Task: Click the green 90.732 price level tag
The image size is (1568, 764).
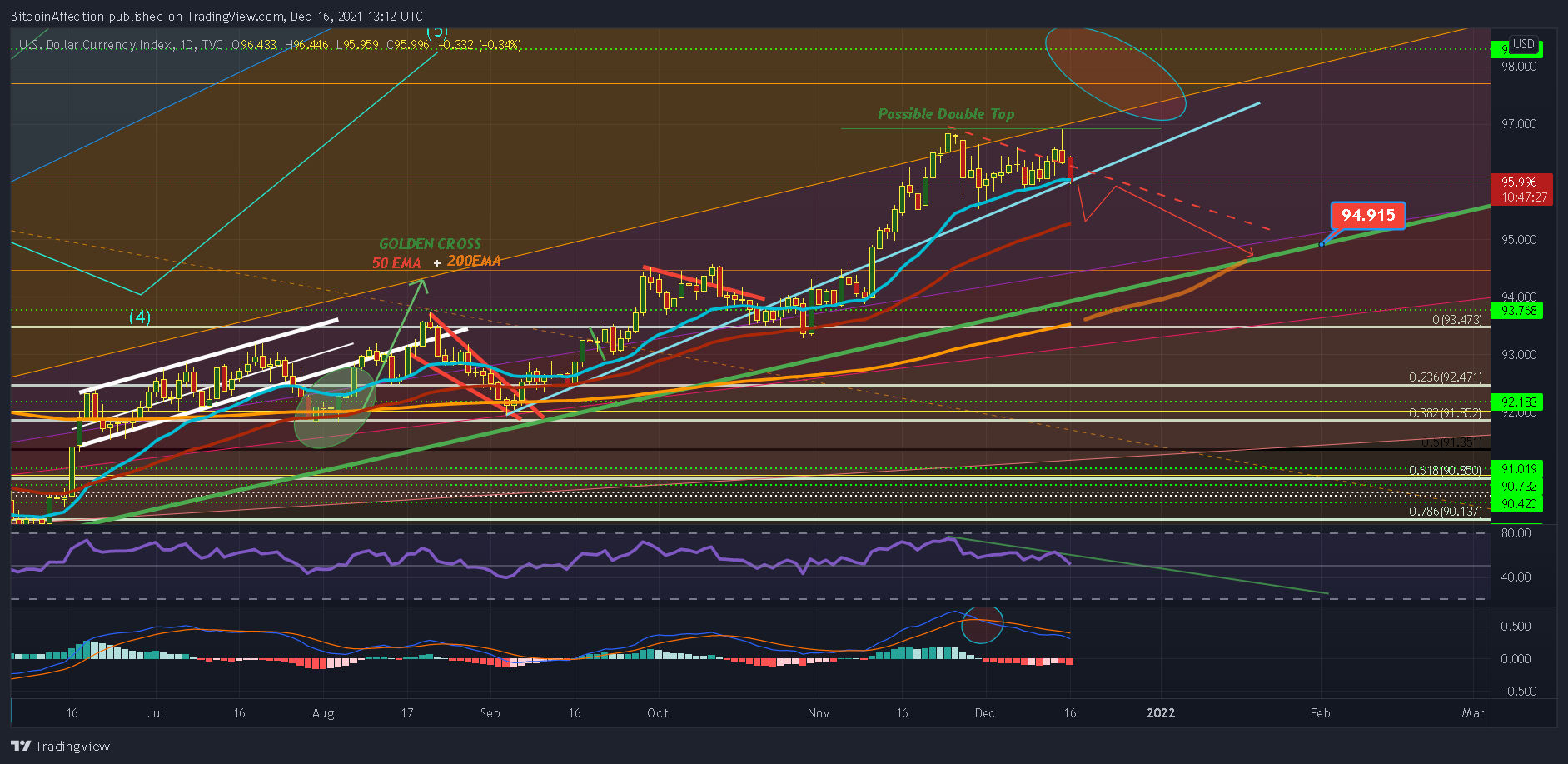Action: point(1518,487)
